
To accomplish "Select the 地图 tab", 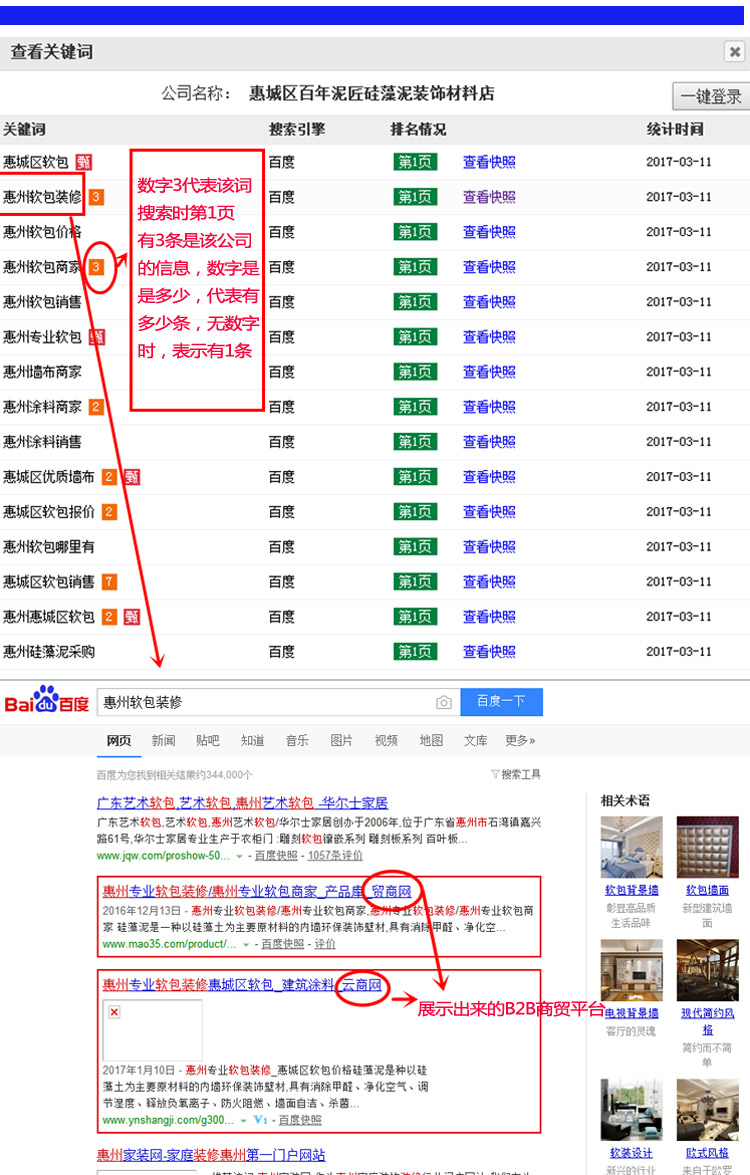I will coord(431,740).
